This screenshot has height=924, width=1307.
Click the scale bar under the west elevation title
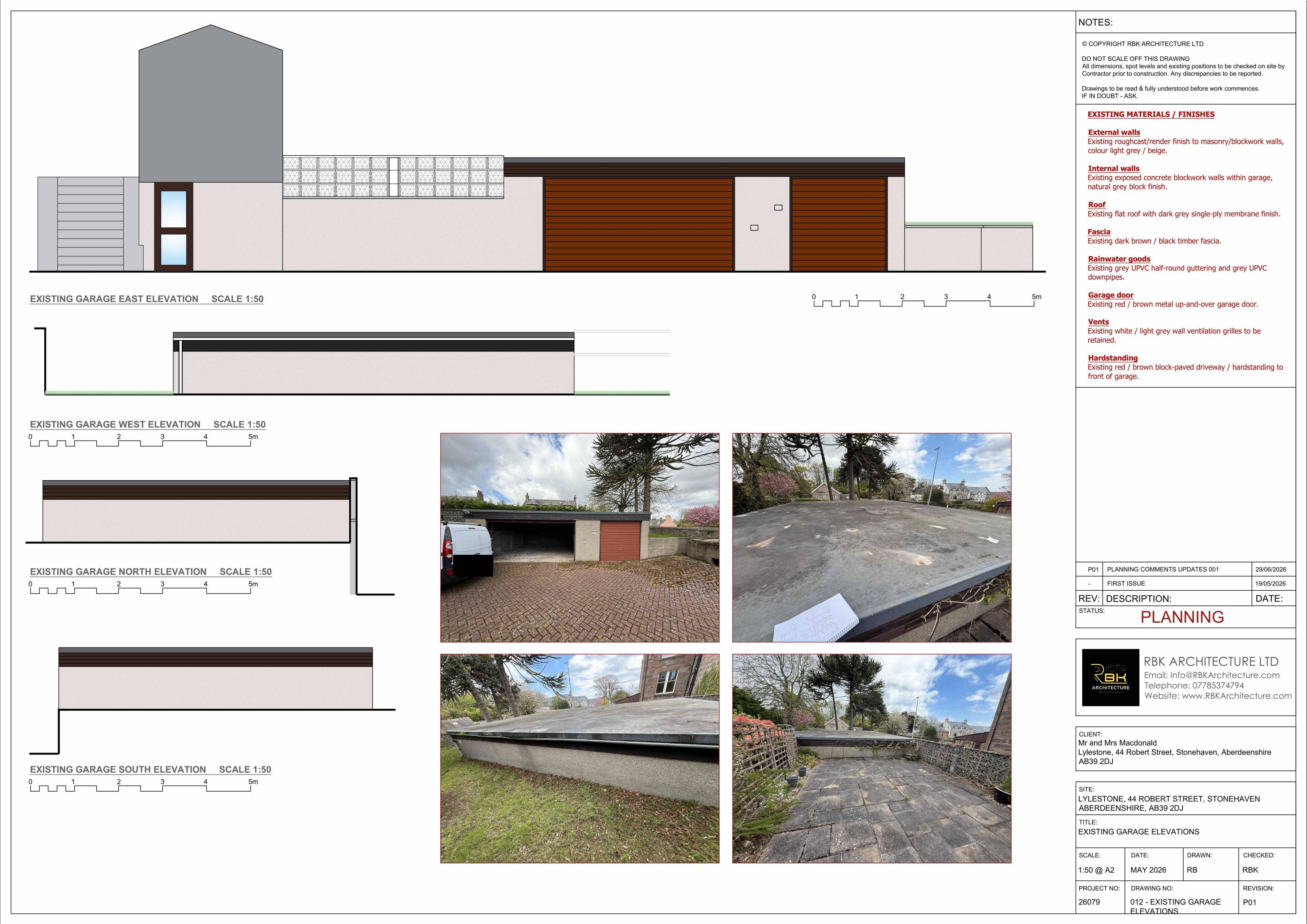click(144, 440)
